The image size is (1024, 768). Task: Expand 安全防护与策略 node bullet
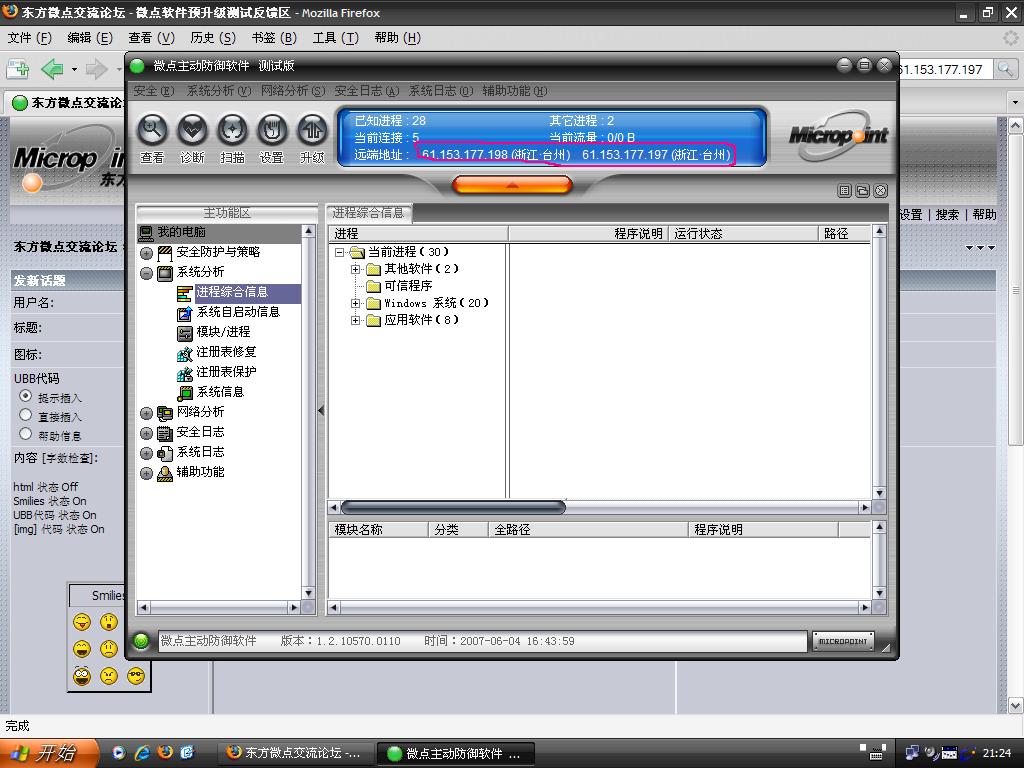pos(146,253)
